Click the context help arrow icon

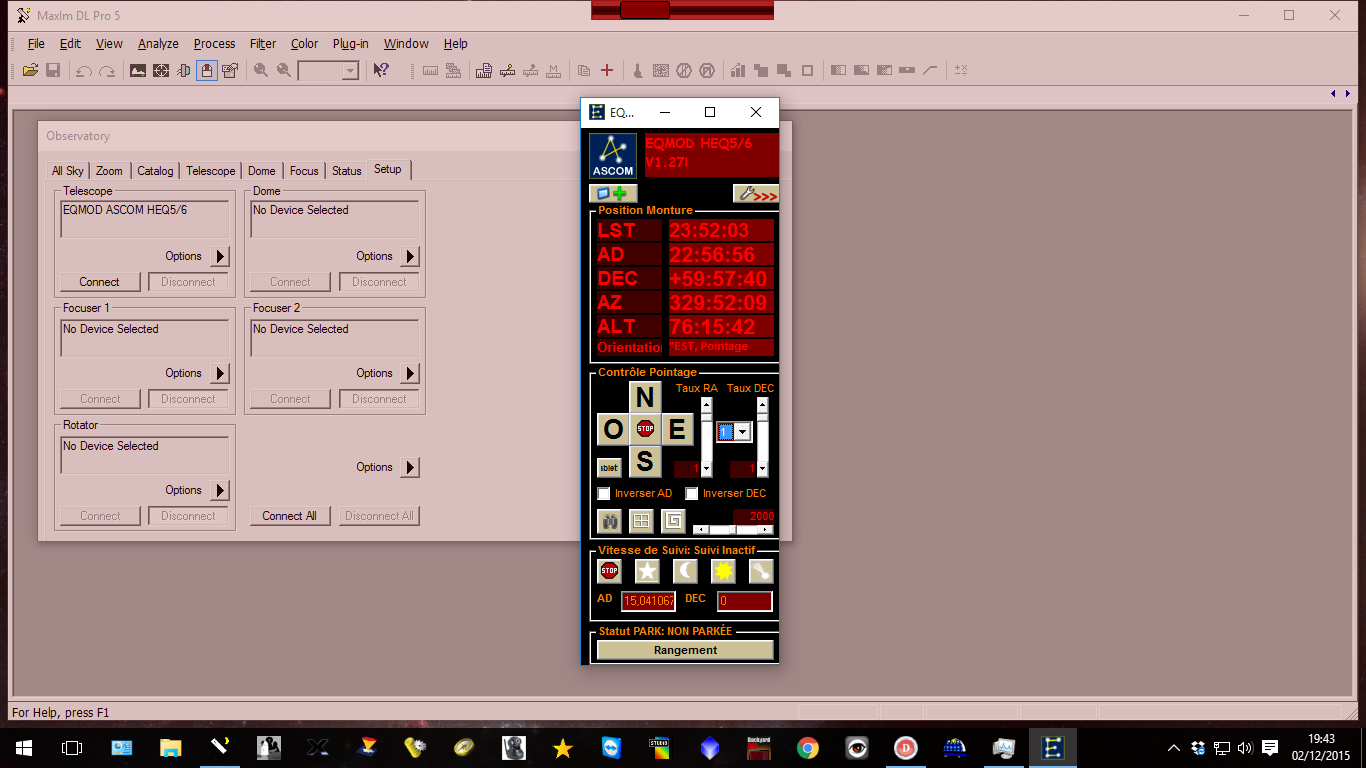coord(381,70)
